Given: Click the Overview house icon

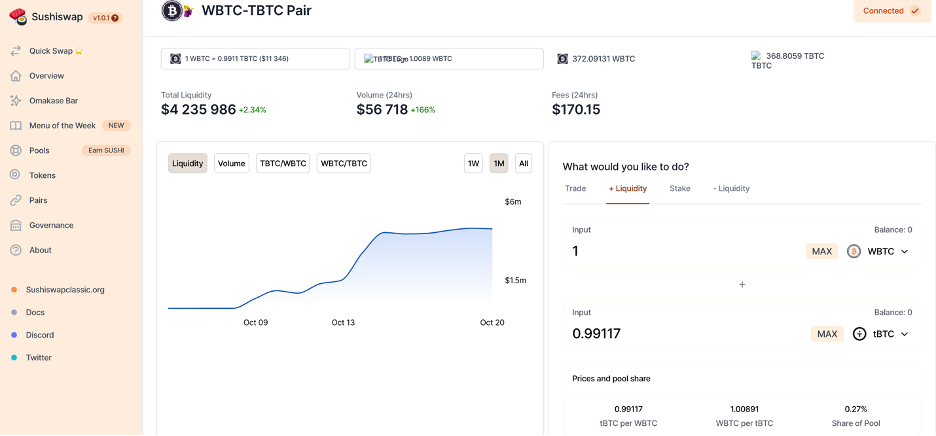Looking at the screenshot, I should (x=16, y=76).
